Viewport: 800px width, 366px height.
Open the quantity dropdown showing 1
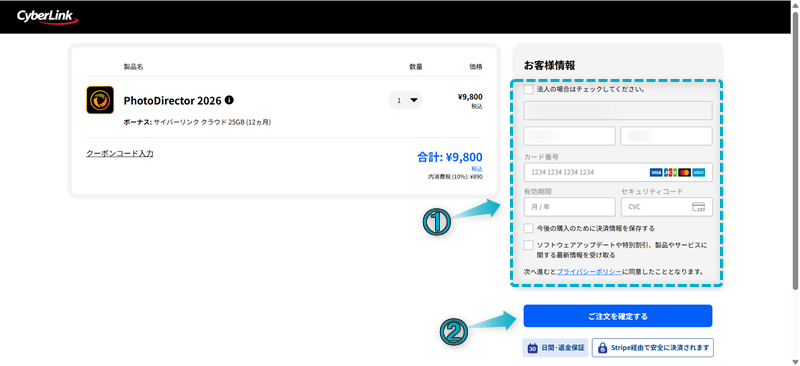coord(406,100)
